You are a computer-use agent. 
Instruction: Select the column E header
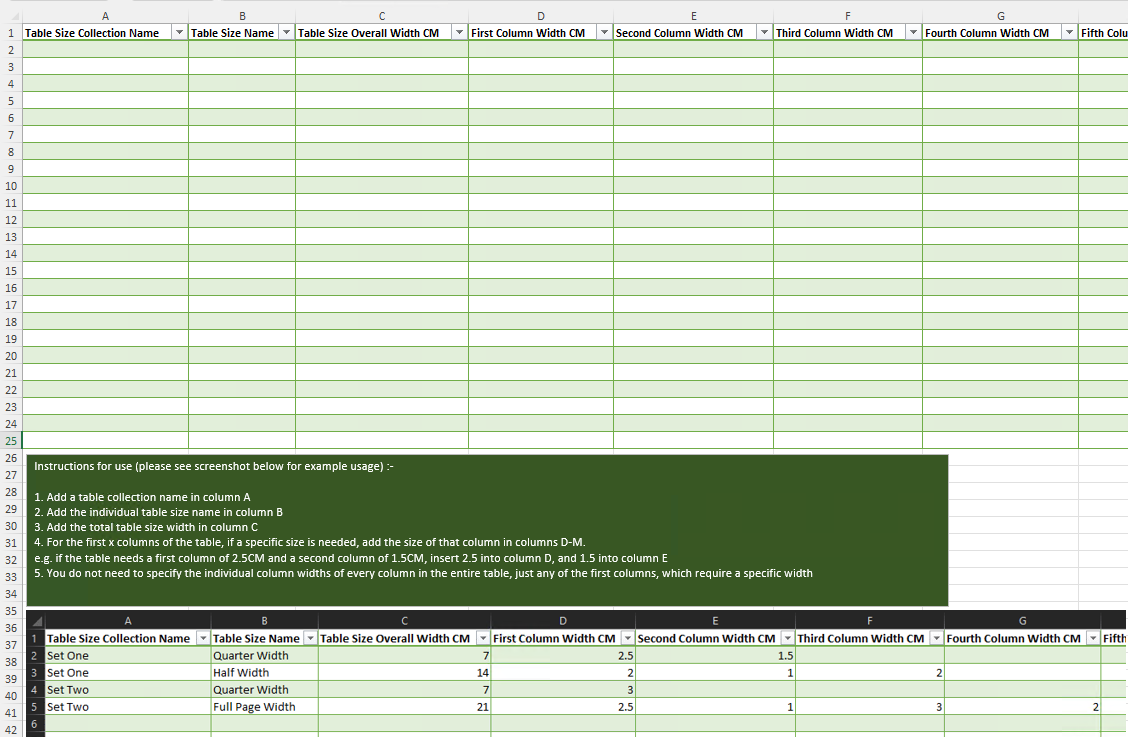point(693,16)
